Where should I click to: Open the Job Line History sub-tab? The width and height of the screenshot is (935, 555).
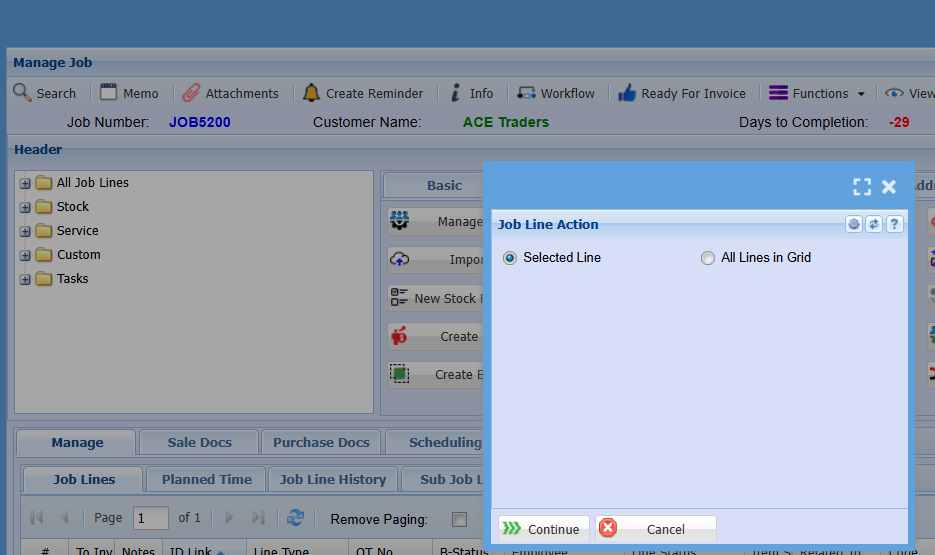(x=333, y=479)
